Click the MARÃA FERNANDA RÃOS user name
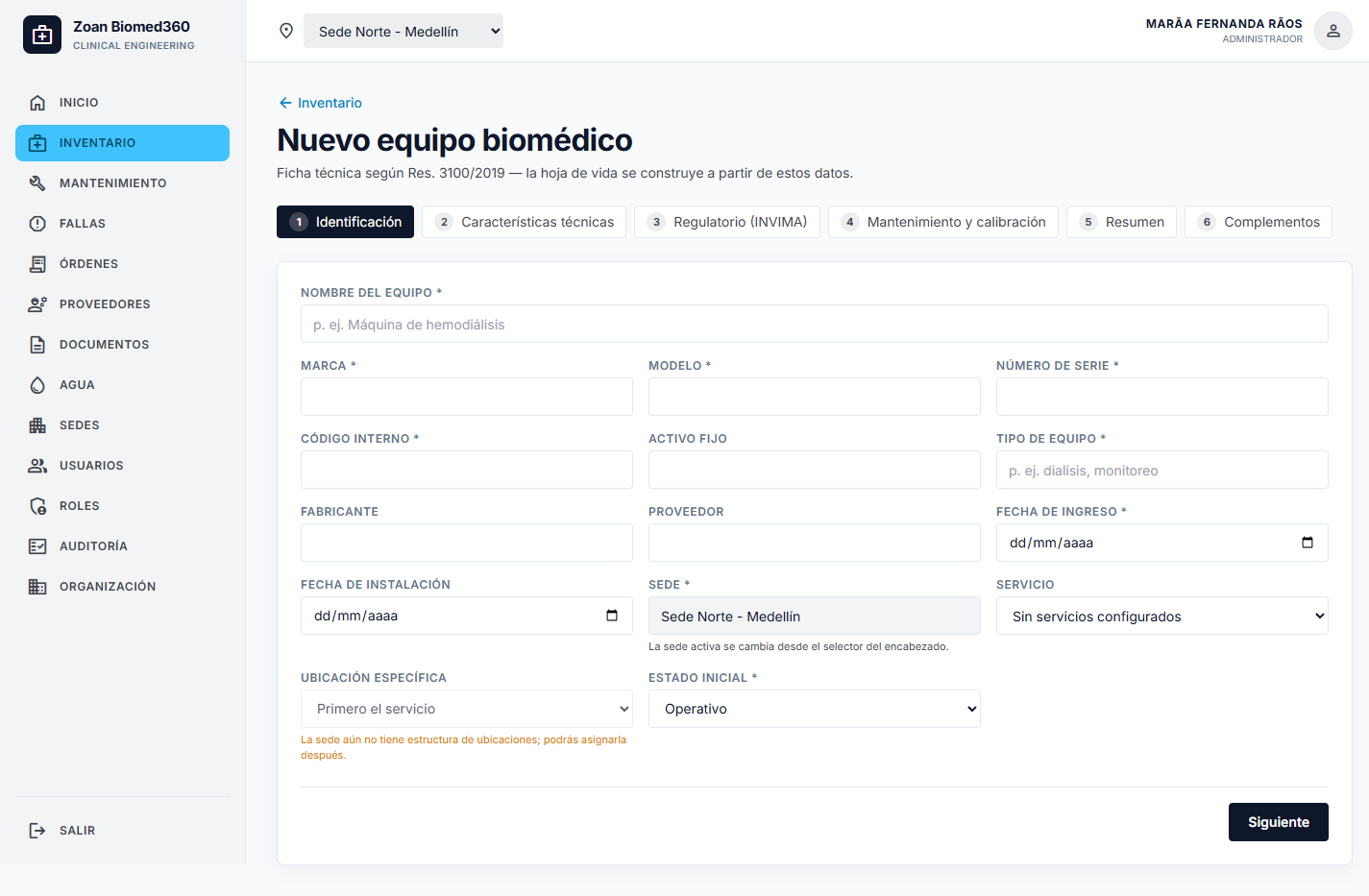This screenshot has height=896, width=1369. pos(1224,23)
